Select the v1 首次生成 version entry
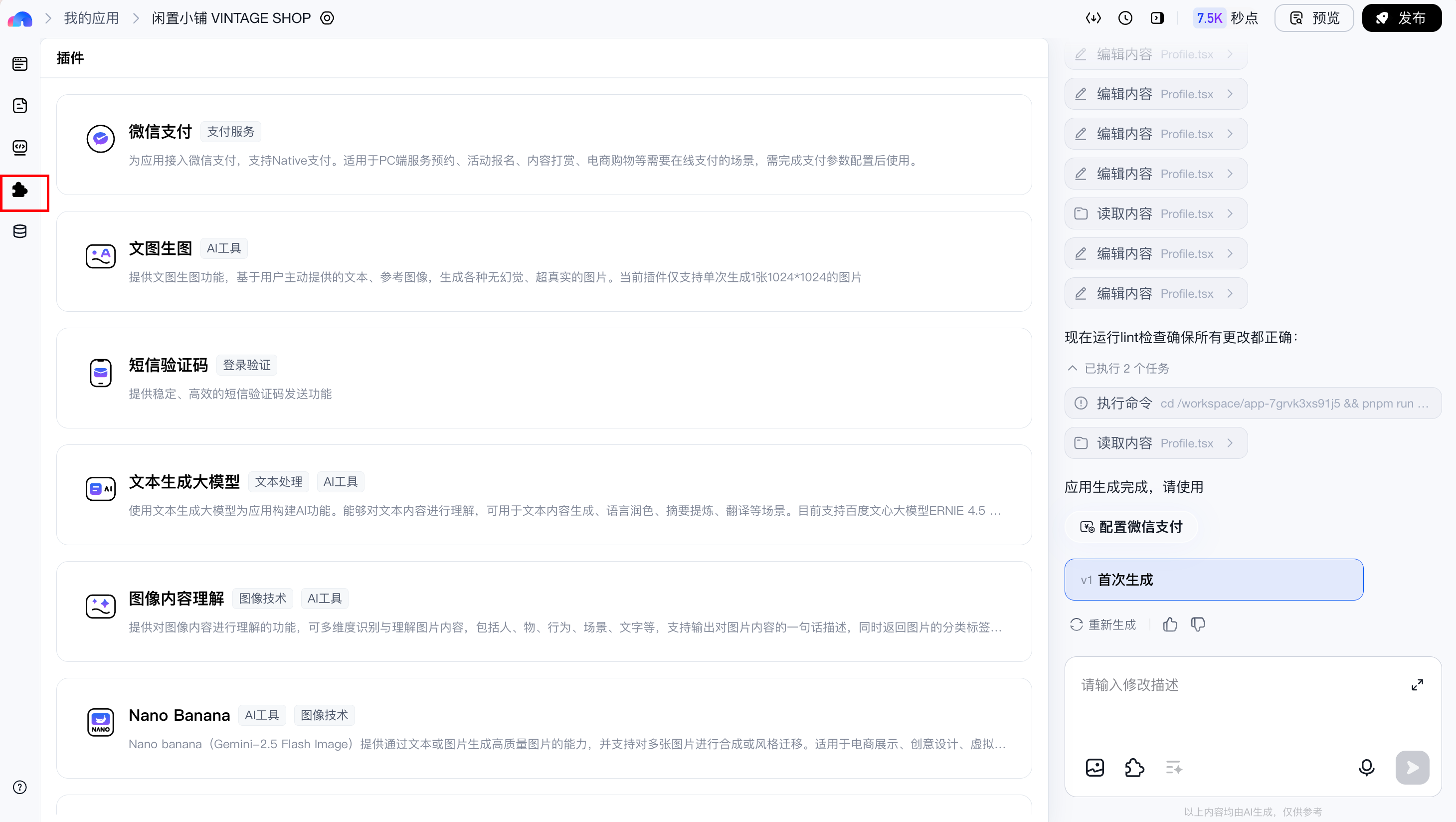The image size is (1456, 822). click(1214, 580)
